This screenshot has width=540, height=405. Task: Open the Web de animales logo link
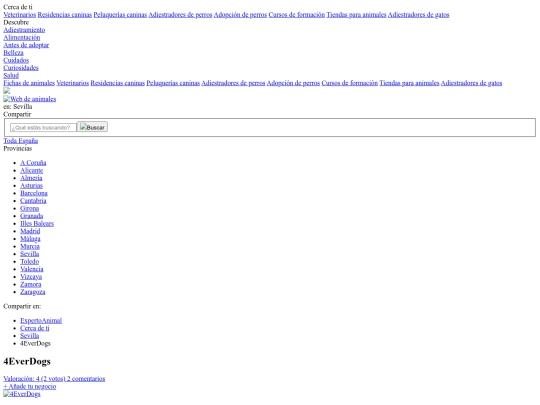tap(30, 99)
